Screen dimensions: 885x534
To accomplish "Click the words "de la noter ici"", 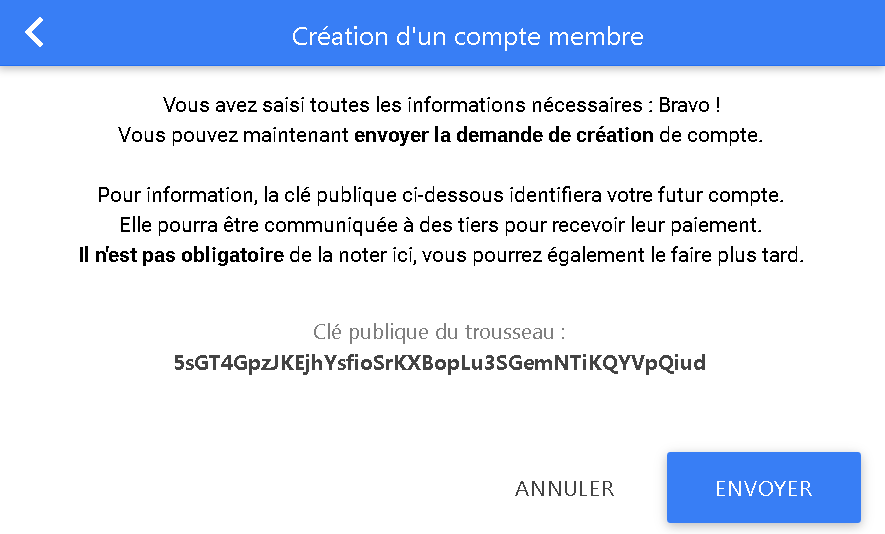I will point(351,255).
